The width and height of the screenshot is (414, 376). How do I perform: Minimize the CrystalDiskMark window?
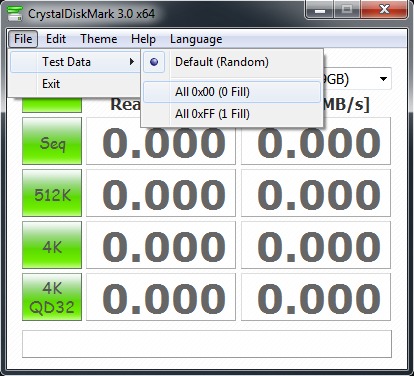point(320,10)
